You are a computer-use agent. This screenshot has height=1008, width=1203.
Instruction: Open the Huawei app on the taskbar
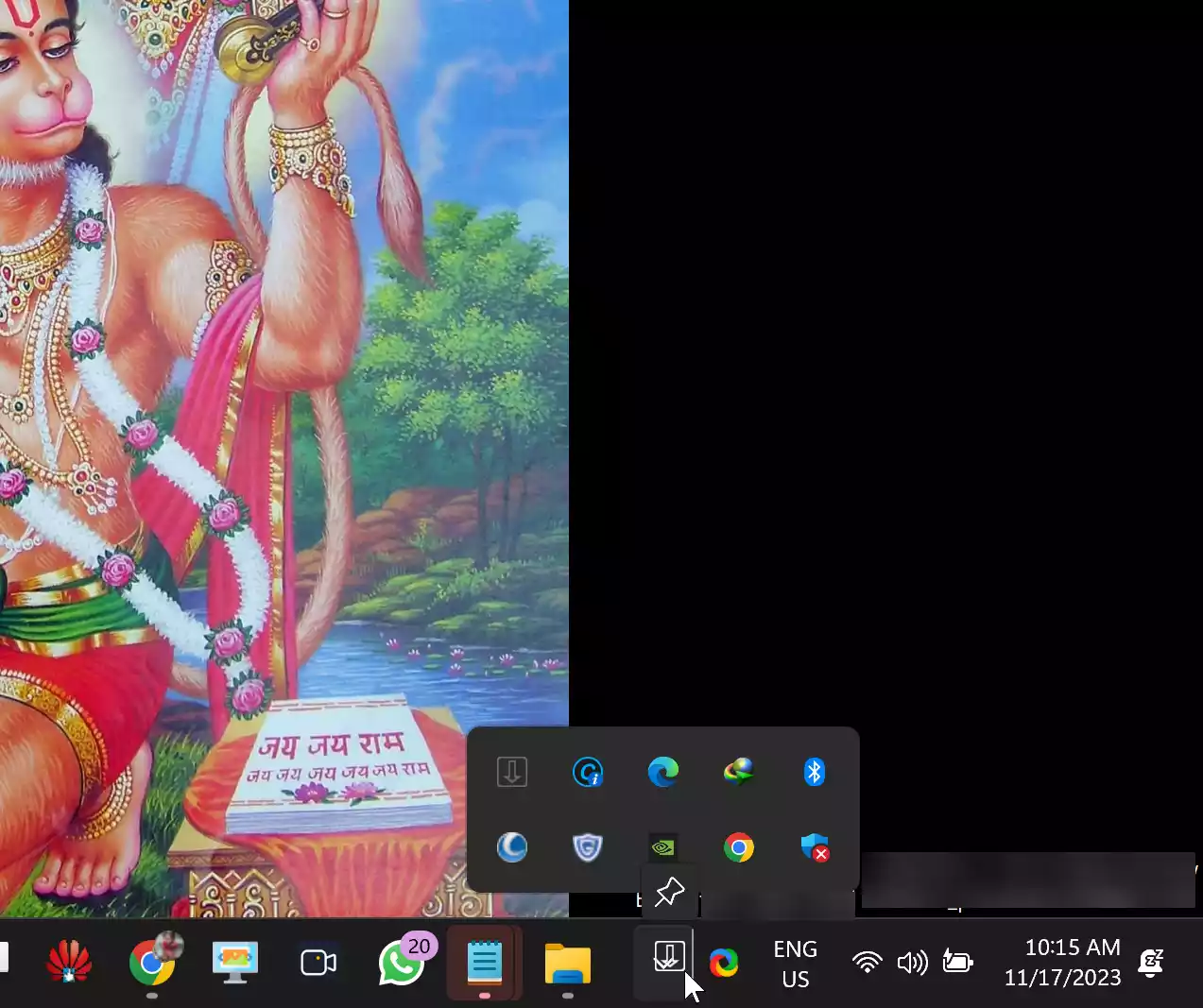click(69, 963)
